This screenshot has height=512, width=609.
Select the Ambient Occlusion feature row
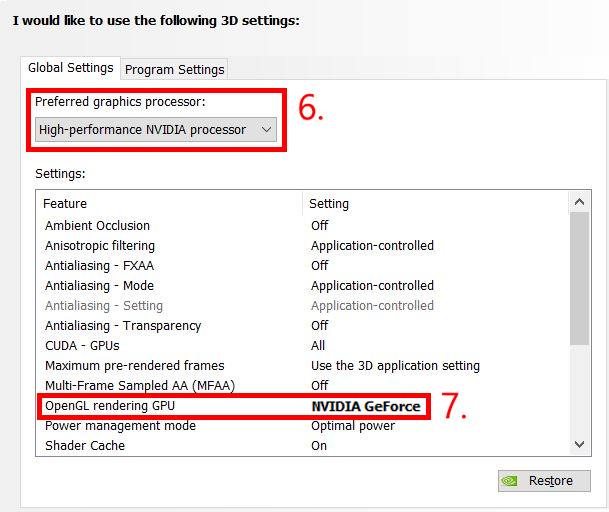coord(303,225)
